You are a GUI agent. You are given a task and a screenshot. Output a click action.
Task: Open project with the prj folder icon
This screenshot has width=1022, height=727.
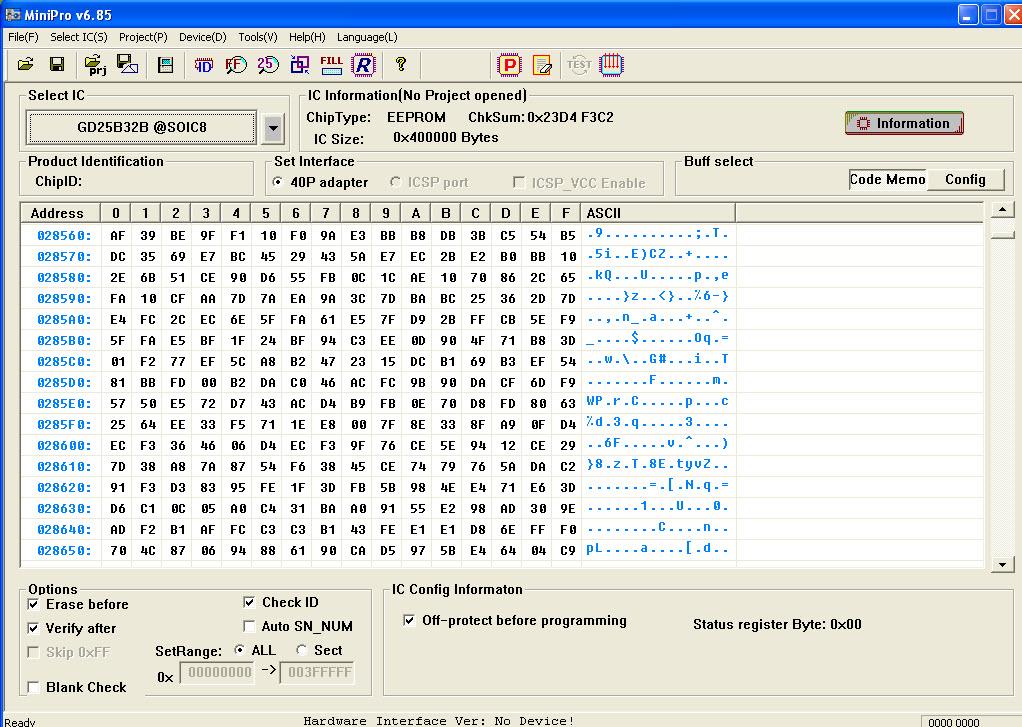(x=95, y=64)
